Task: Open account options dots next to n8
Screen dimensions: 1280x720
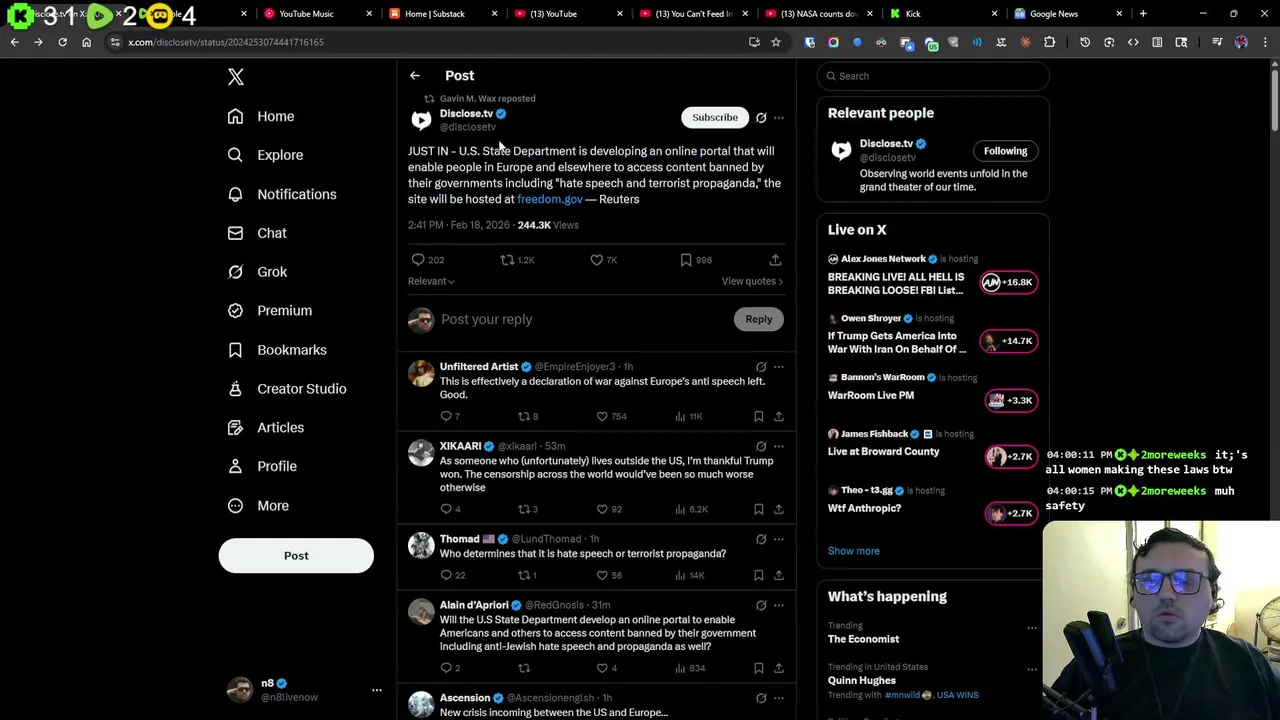Action: [377, 690]
